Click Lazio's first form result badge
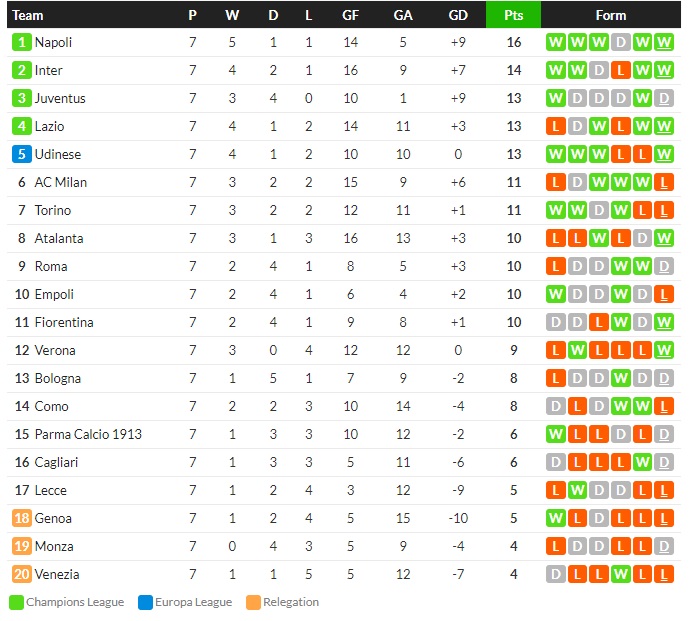Screen dimensions: 689x621 555,126
